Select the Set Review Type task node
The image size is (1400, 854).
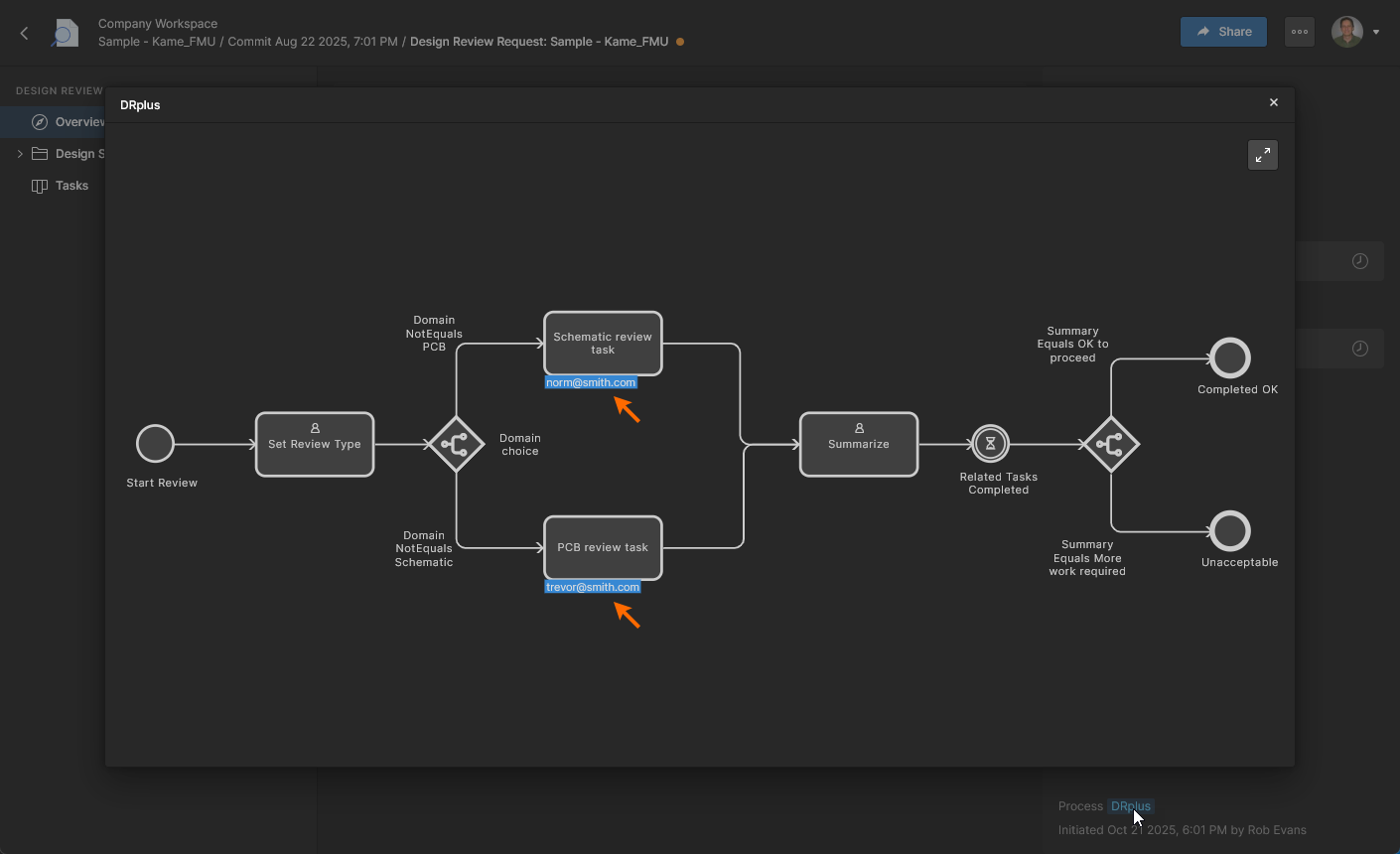coord(315,444)
